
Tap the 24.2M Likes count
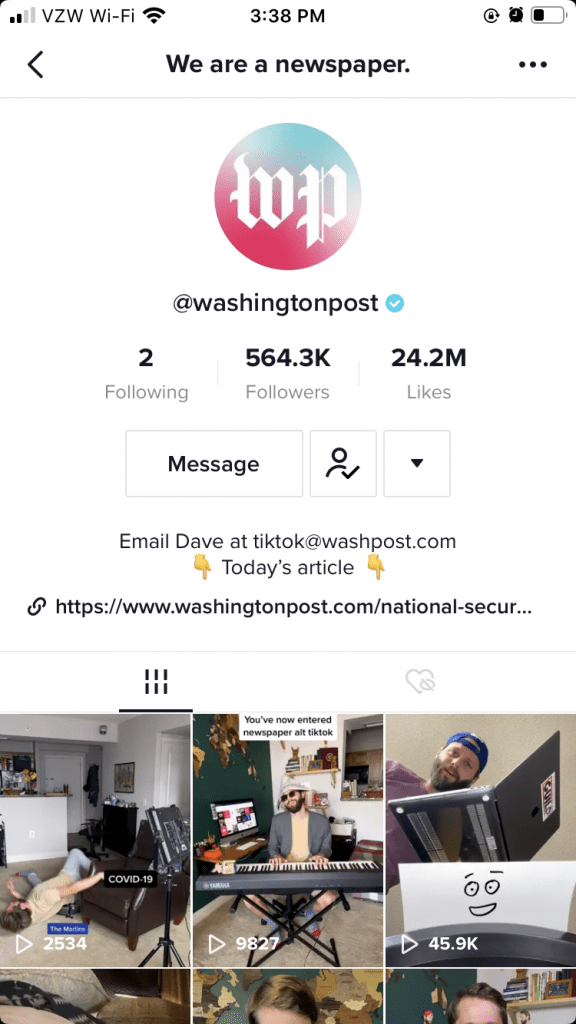click(428, 374)
